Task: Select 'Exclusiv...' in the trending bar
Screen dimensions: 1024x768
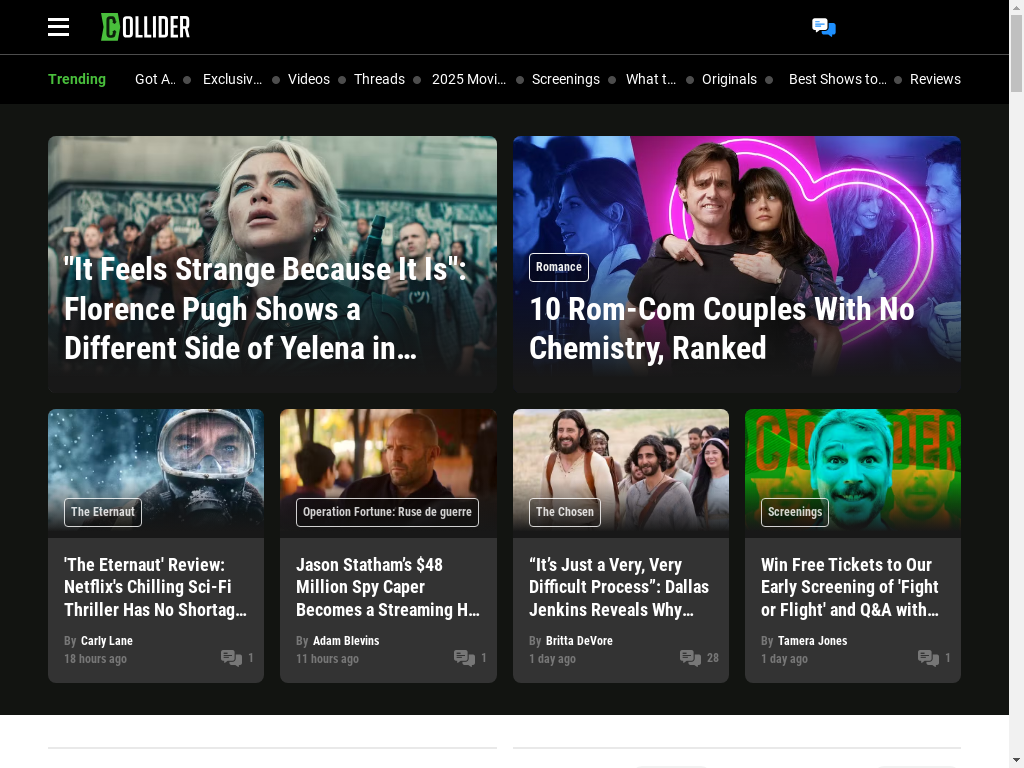Action: pyautogui.click(x=232, y=79)
